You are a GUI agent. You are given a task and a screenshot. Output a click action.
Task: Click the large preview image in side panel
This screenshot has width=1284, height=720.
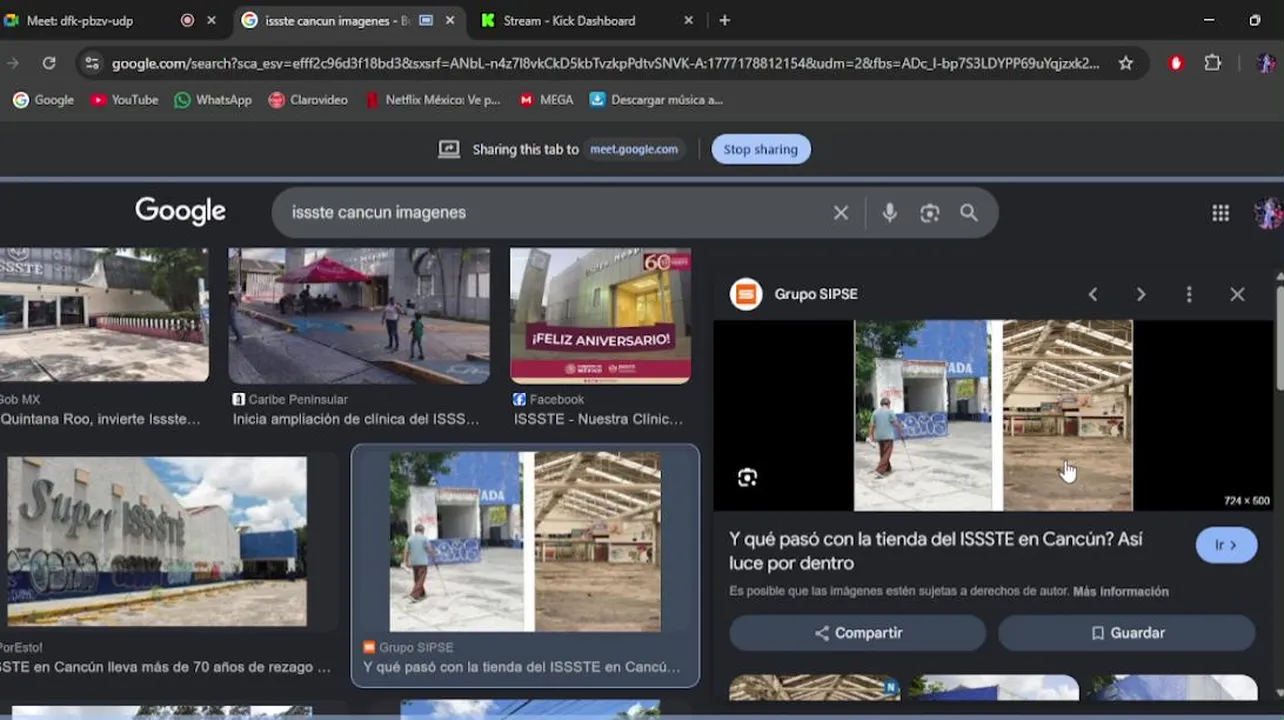tap(993, 415)
